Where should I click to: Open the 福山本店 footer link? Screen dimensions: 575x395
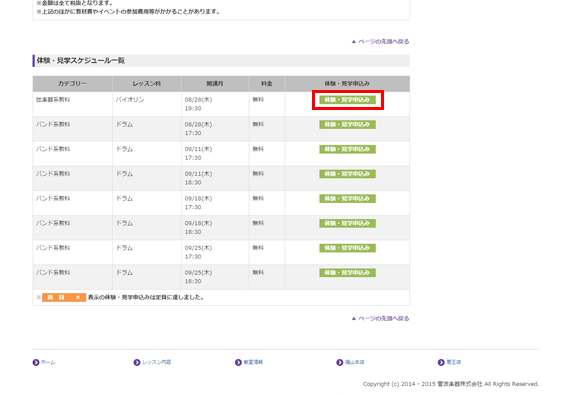pos(355,362)
